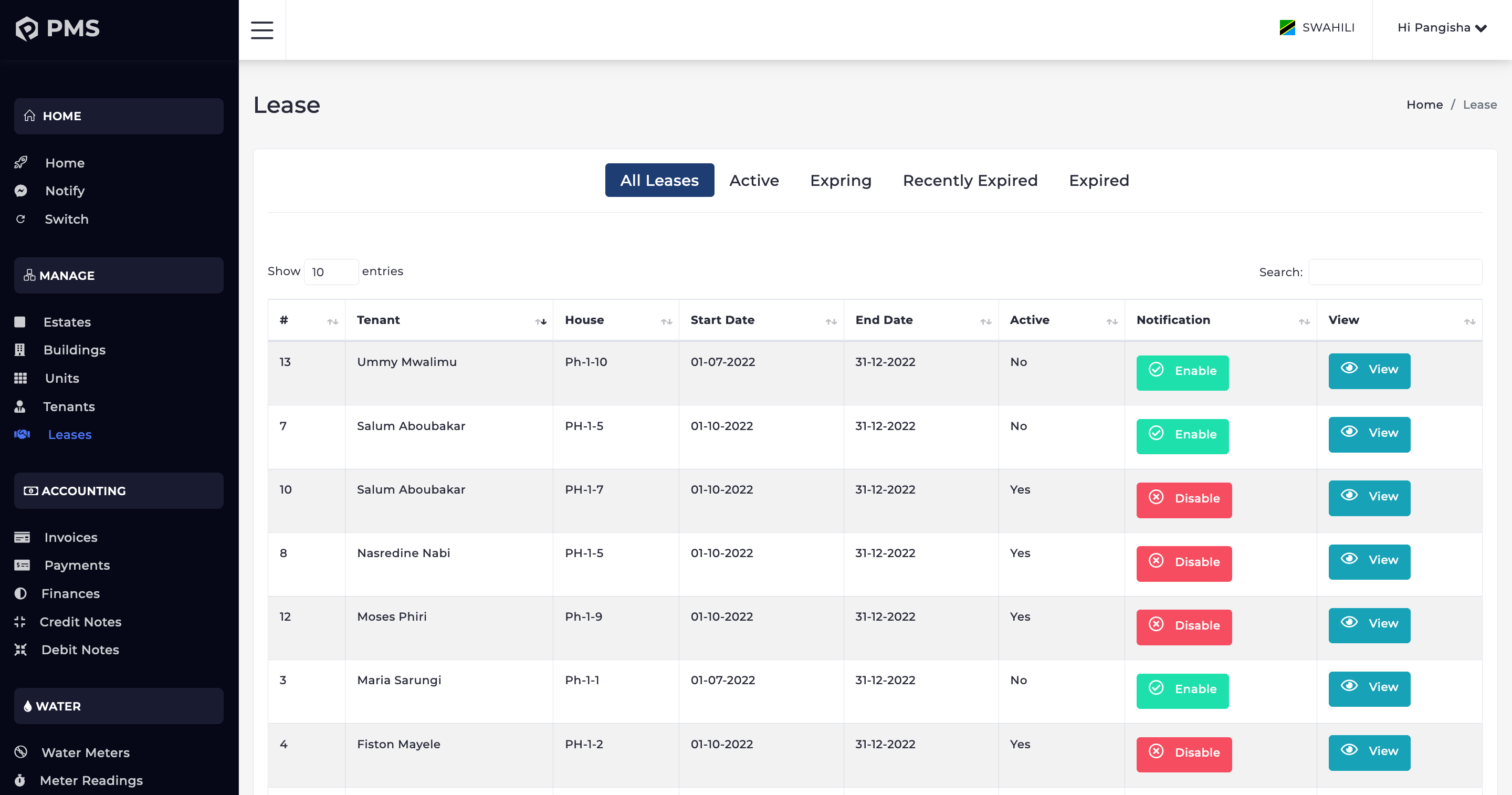The height and width of the screenshot is (795, 1512).
Task: Open Buildings in the sidebar
Action: 74,350
